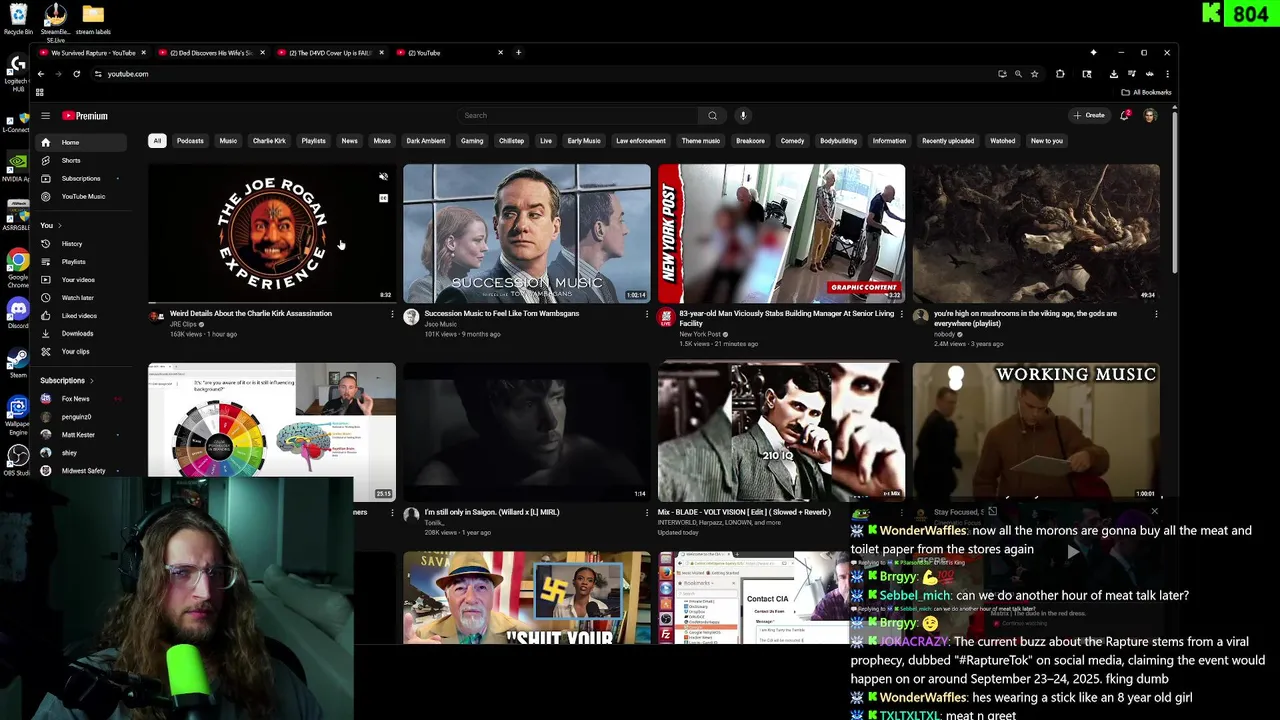Open Shorts in the sidebar
The image size is (1280, 720).
71,160
